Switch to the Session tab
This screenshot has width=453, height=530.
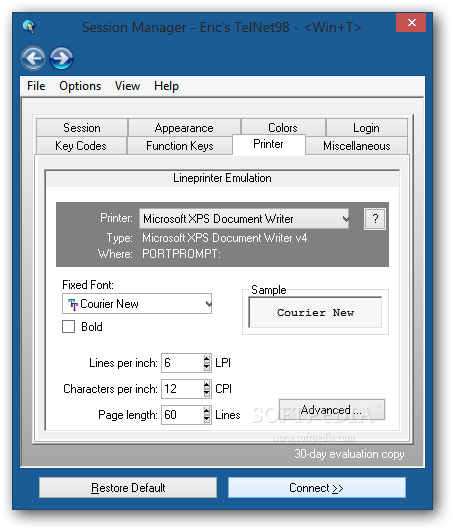click(x=82, y=128)
